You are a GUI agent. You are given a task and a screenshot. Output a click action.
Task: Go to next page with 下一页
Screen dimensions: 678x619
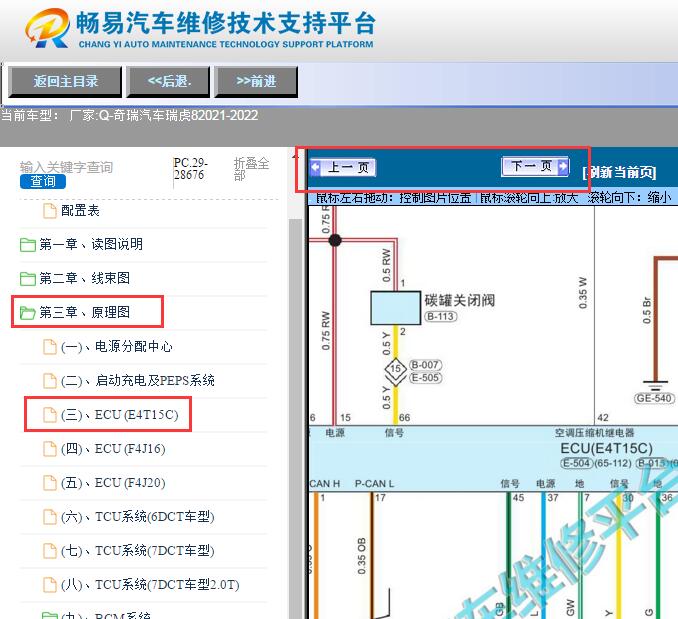coord(535,166)
